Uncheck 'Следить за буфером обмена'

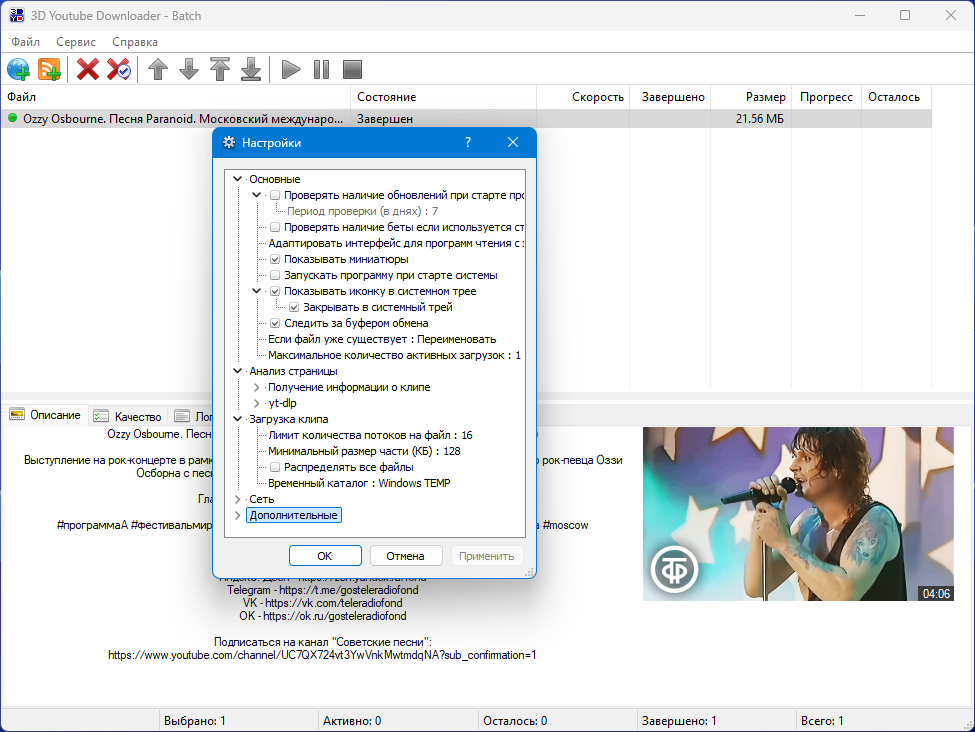point(275,323)
